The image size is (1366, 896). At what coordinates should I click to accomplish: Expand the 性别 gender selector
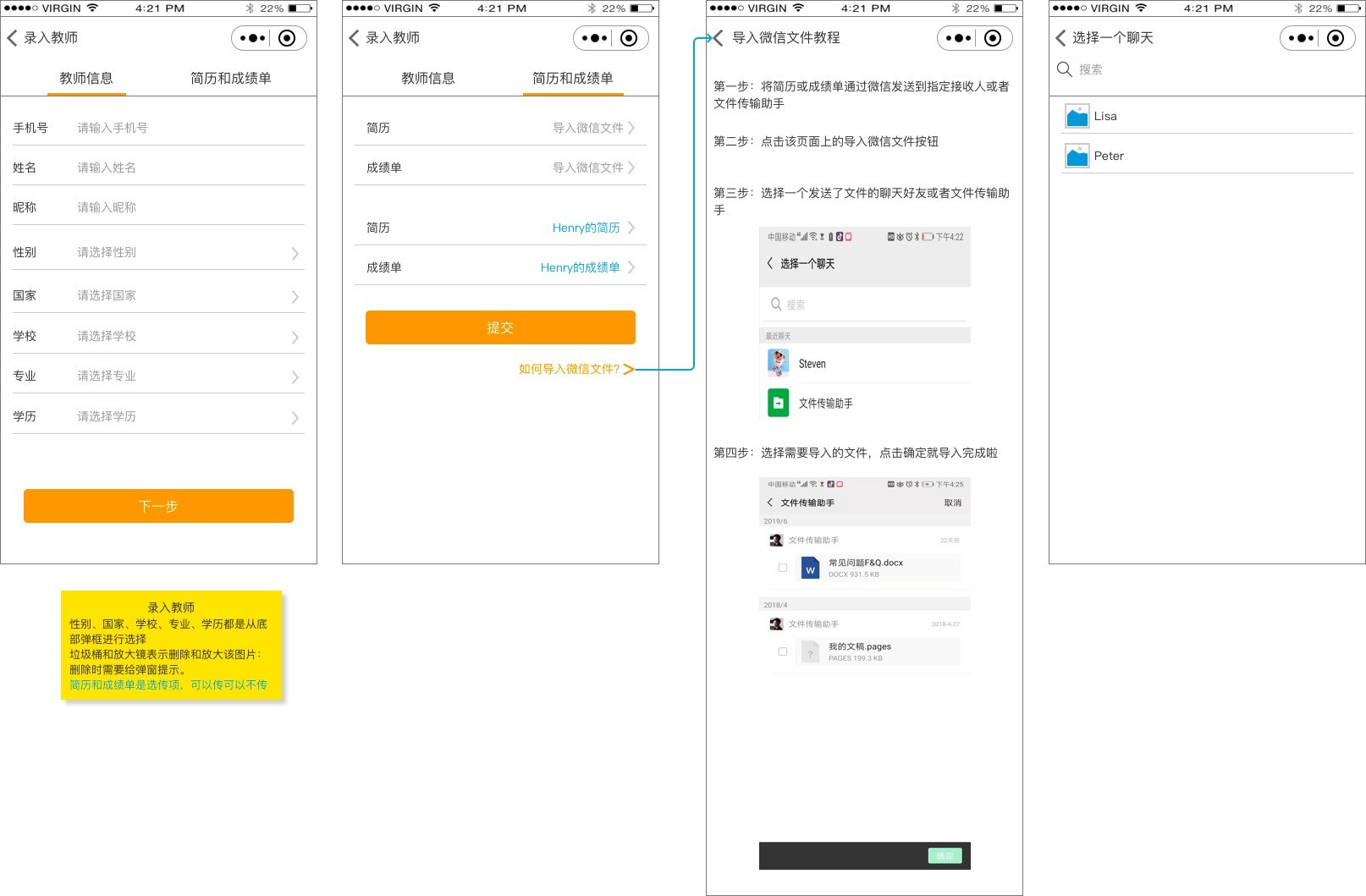295,253
